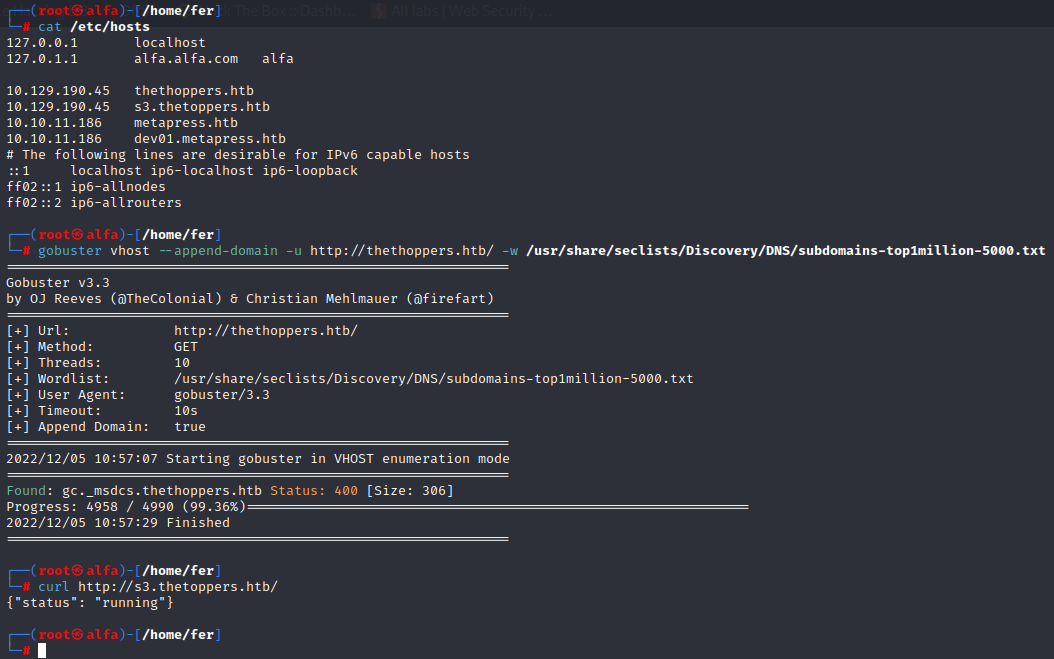
Task: Click URL 'http://s3.thetoppers.htb/' in curl command
Action: (178, 587)
